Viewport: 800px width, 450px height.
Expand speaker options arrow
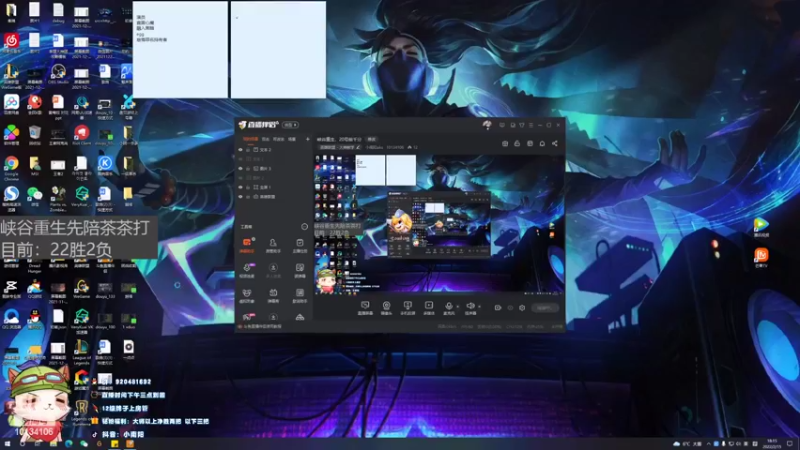click(x=479, y=307)
